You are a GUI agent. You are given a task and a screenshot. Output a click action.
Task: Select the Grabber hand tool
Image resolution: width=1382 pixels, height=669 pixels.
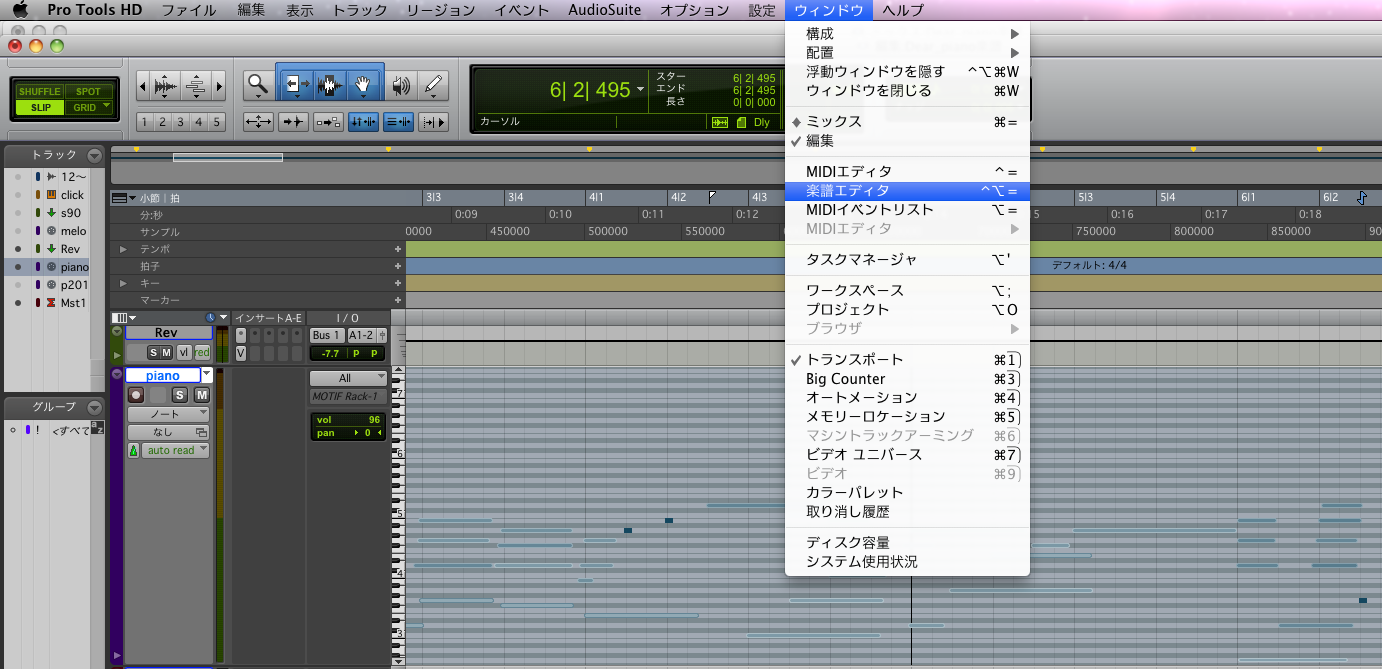click(x=362, y=85)
